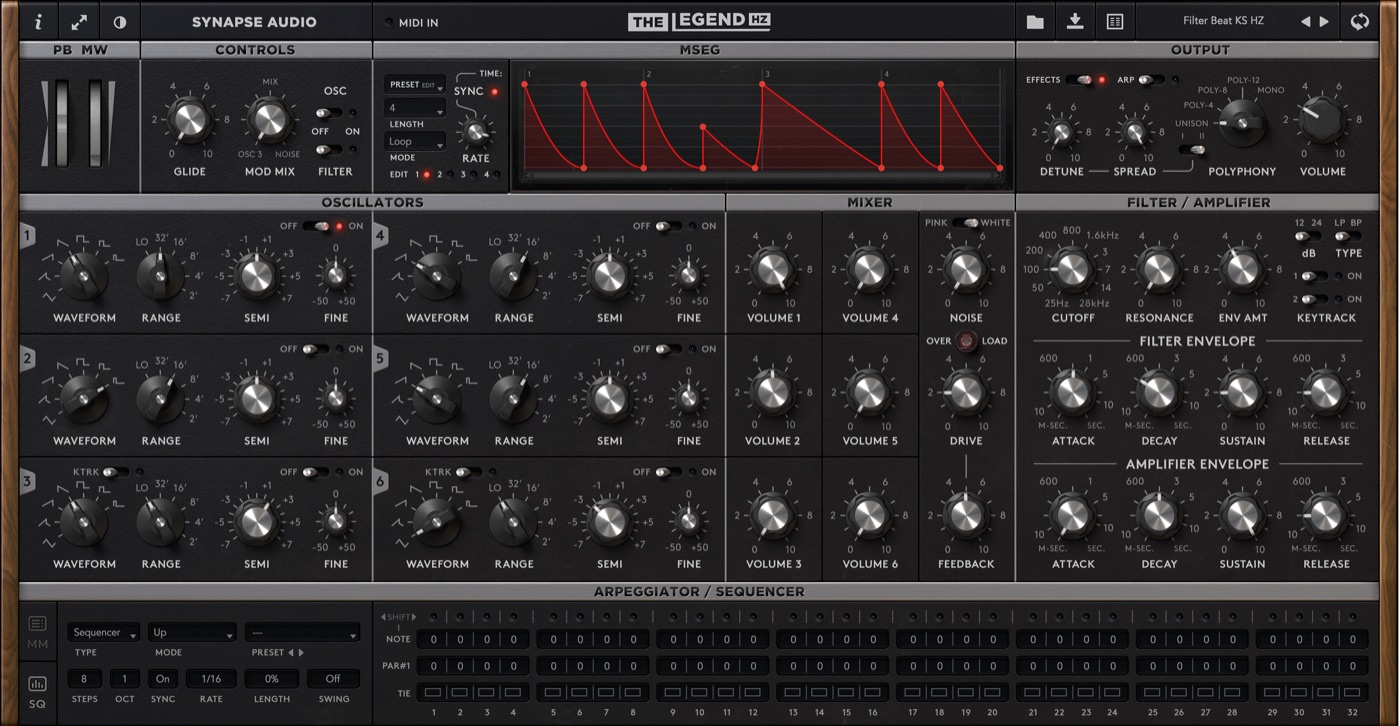
Task: Open the SQ sequencer panel icon
Action: (37, 691)
